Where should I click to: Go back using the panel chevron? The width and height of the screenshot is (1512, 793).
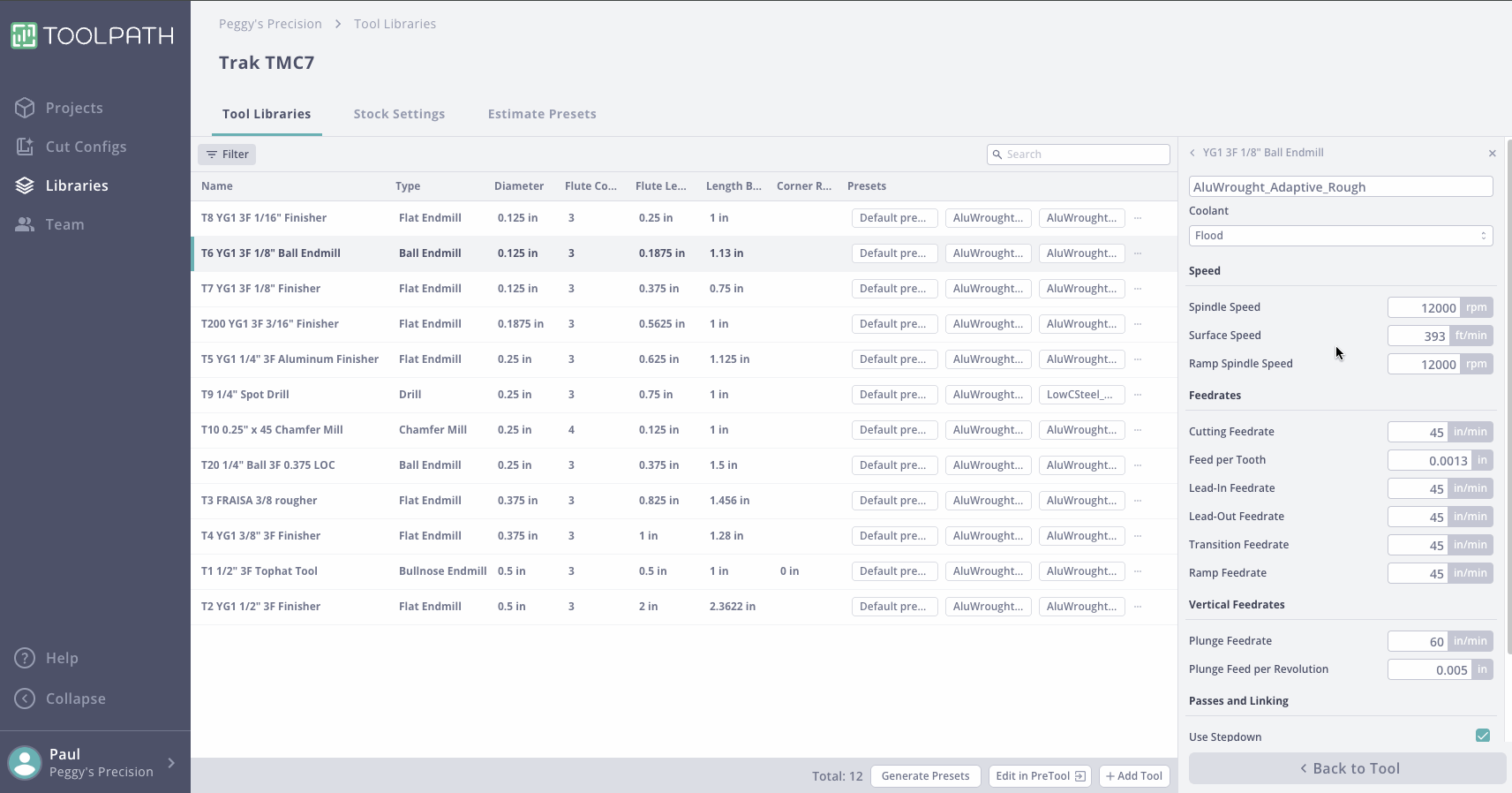(1192, 153)
